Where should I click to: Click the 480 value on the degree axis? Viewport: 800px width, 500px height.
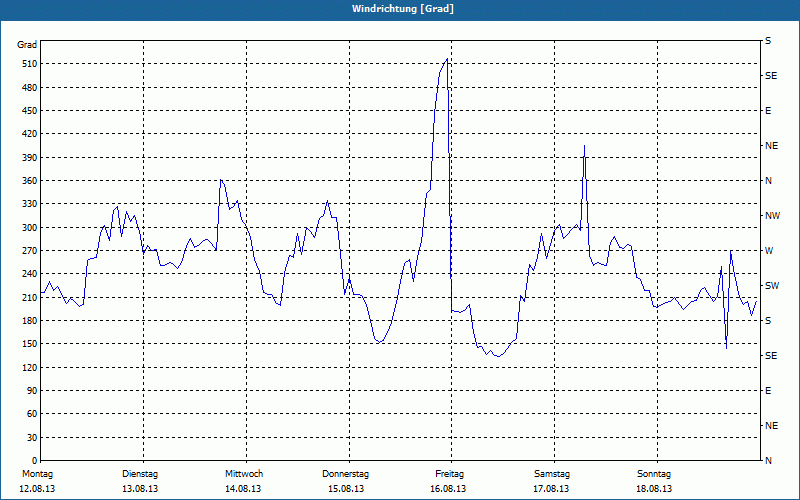tap(30, 88)
